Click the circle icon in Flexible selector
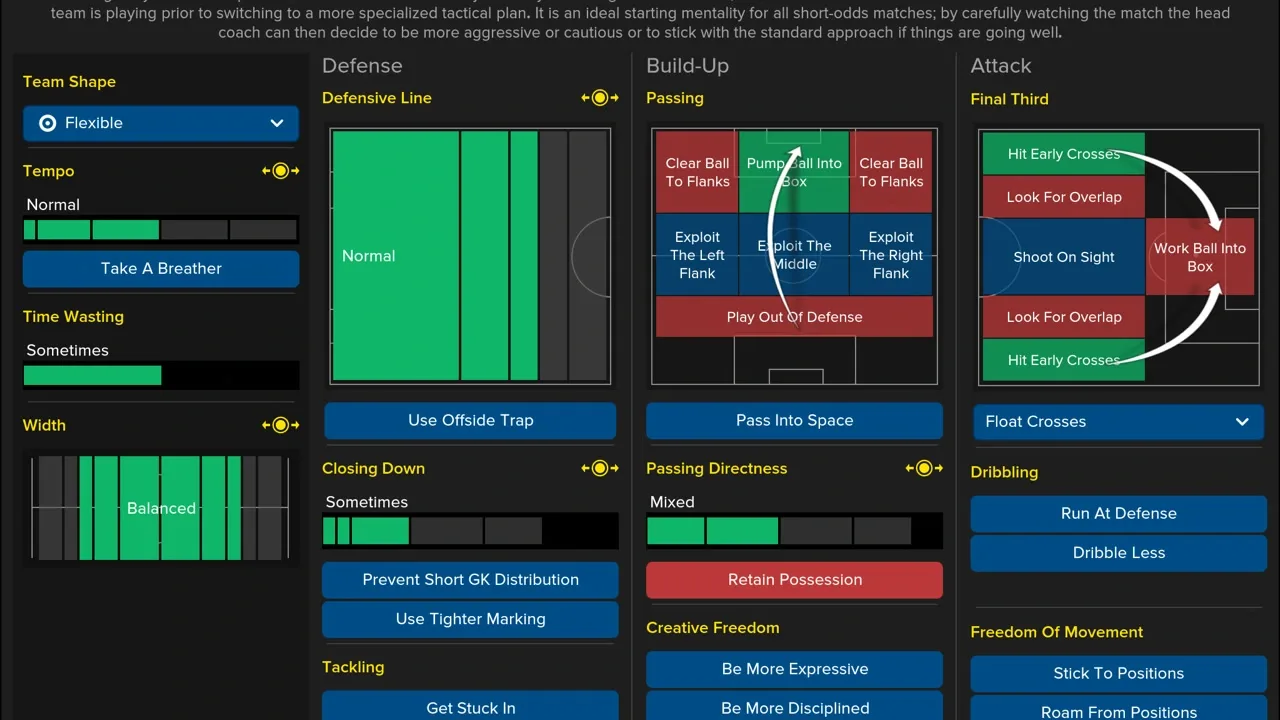 coord(47,123)
